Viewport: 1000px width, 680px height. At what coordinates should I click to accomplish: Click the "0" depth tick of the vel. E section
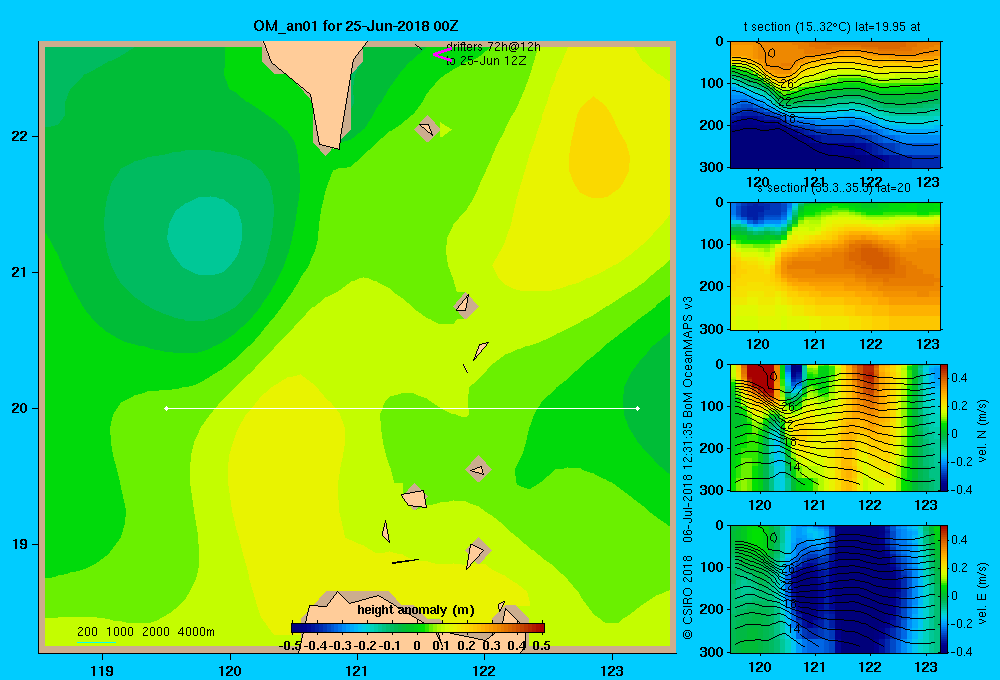tap(719, 526)
